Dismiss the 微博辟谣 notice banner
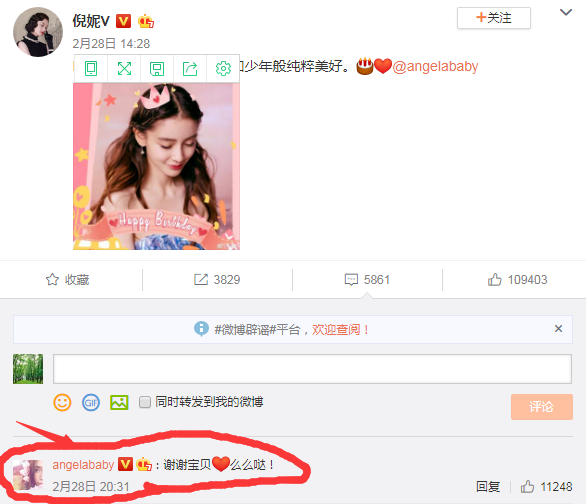586x504 pixels. coord(558,329)
